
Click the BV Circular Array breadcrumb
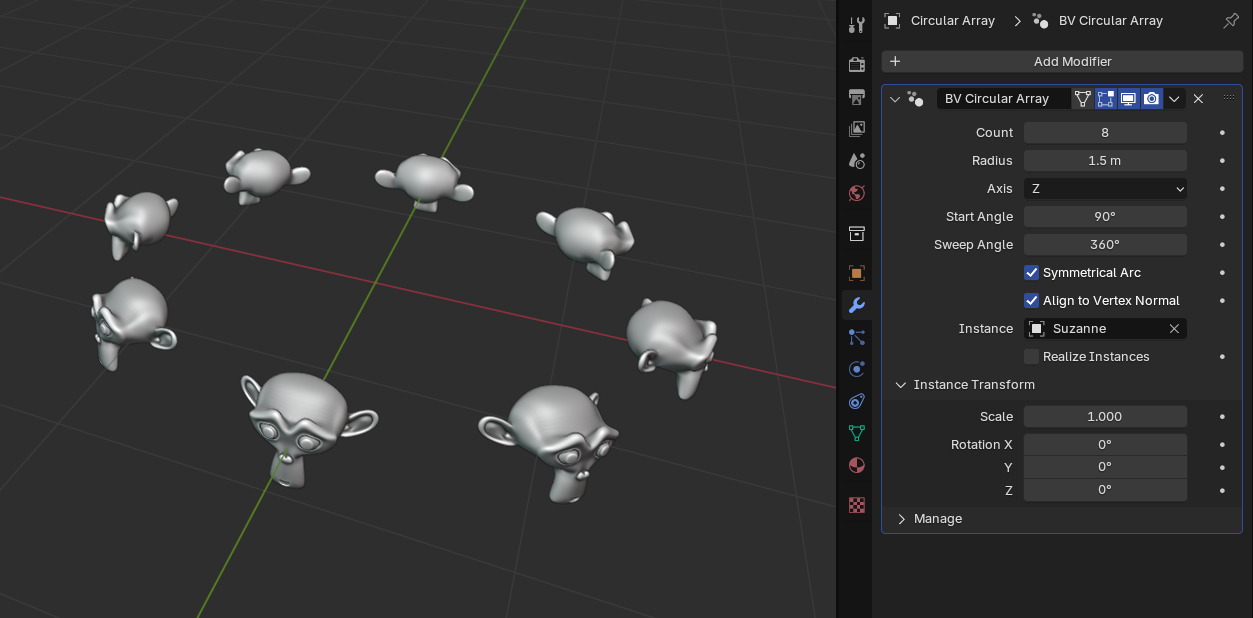[1110, 20]
